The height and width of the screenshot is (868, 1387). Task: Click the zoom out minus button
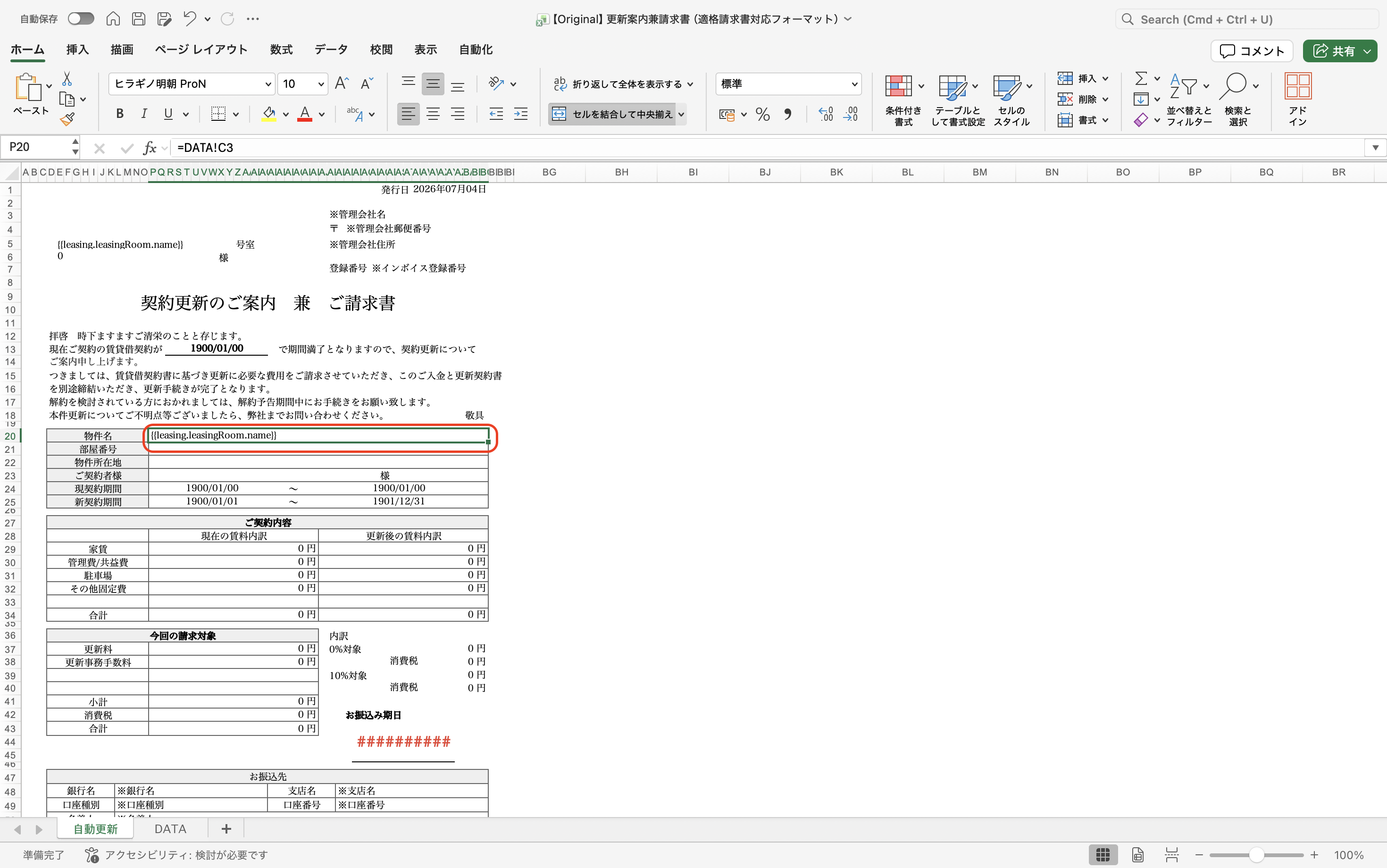click(x=1199, y=855)
